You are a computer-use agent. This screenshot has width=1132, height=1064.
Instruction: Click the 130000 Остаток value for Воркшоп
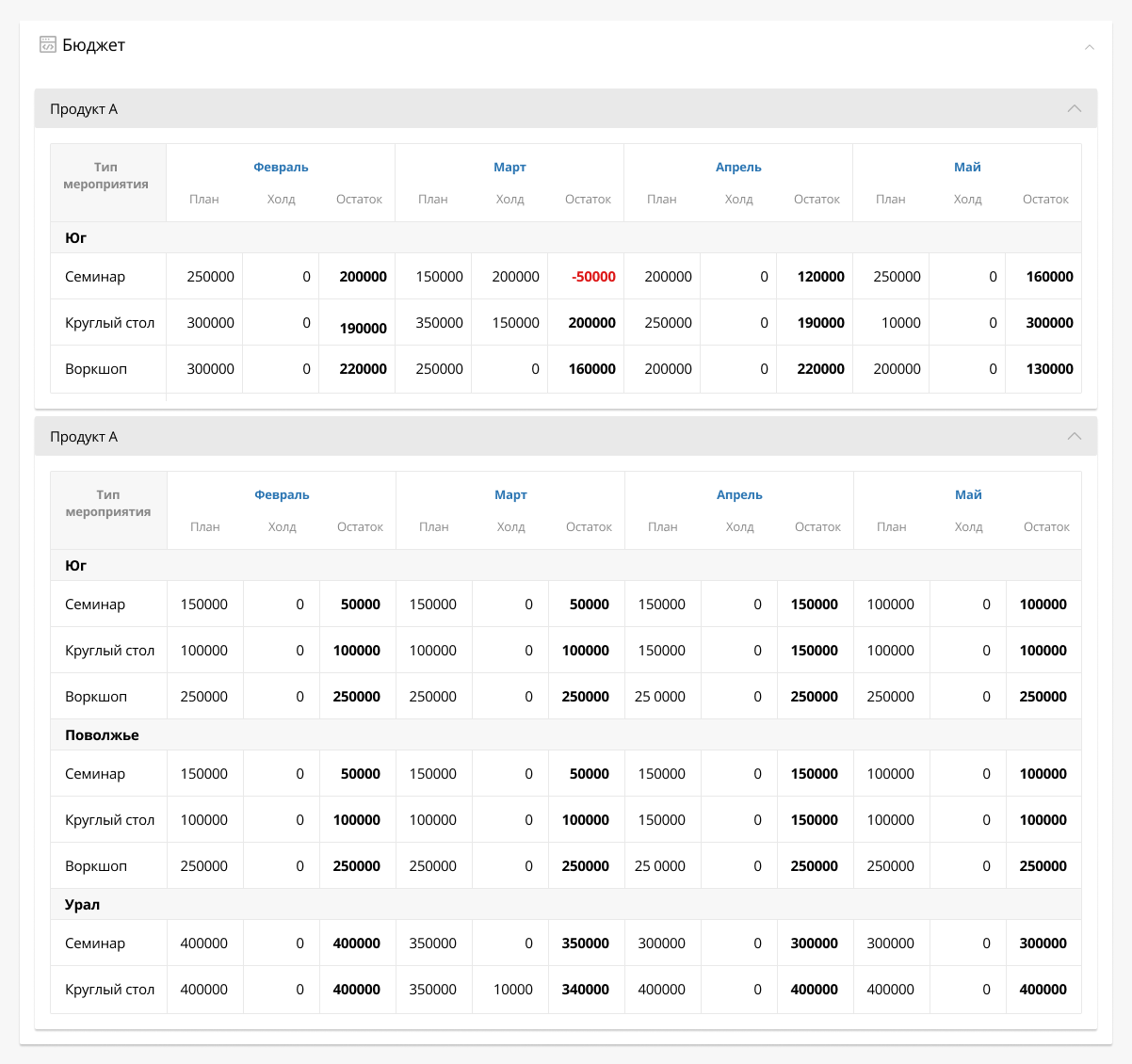pos(1049,369)
